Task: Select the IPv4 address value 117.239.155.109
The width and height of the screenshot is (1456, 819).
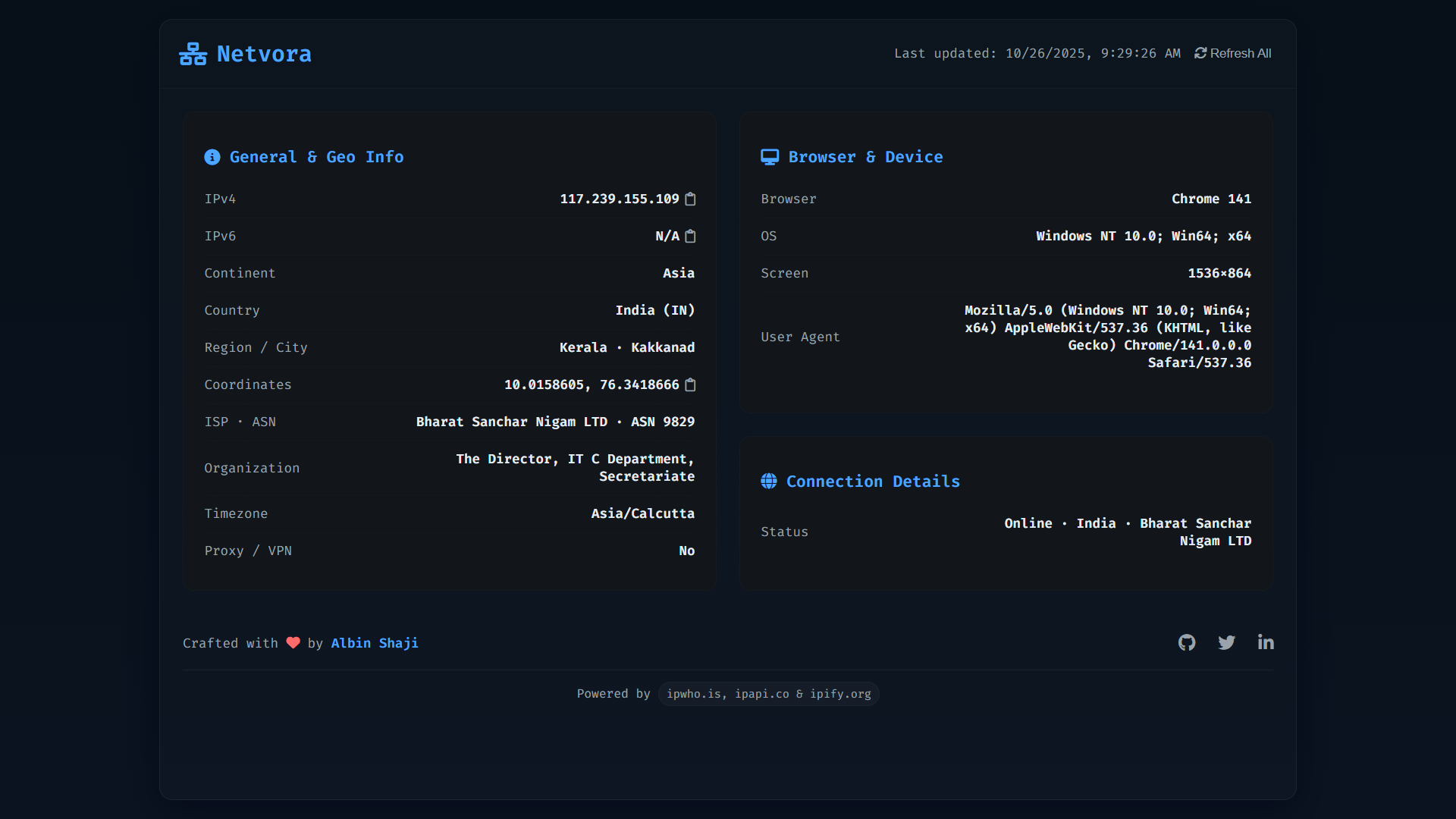Action: click(x=619, y=199)
